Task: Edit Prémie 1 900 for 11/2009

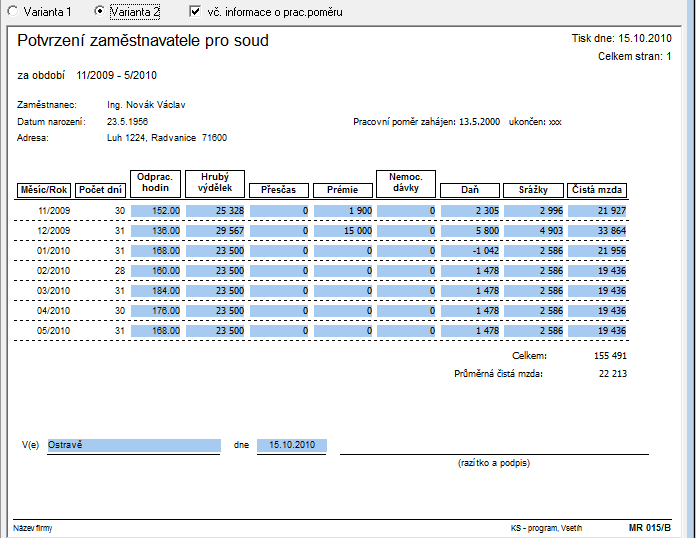Action: (343, 211)
